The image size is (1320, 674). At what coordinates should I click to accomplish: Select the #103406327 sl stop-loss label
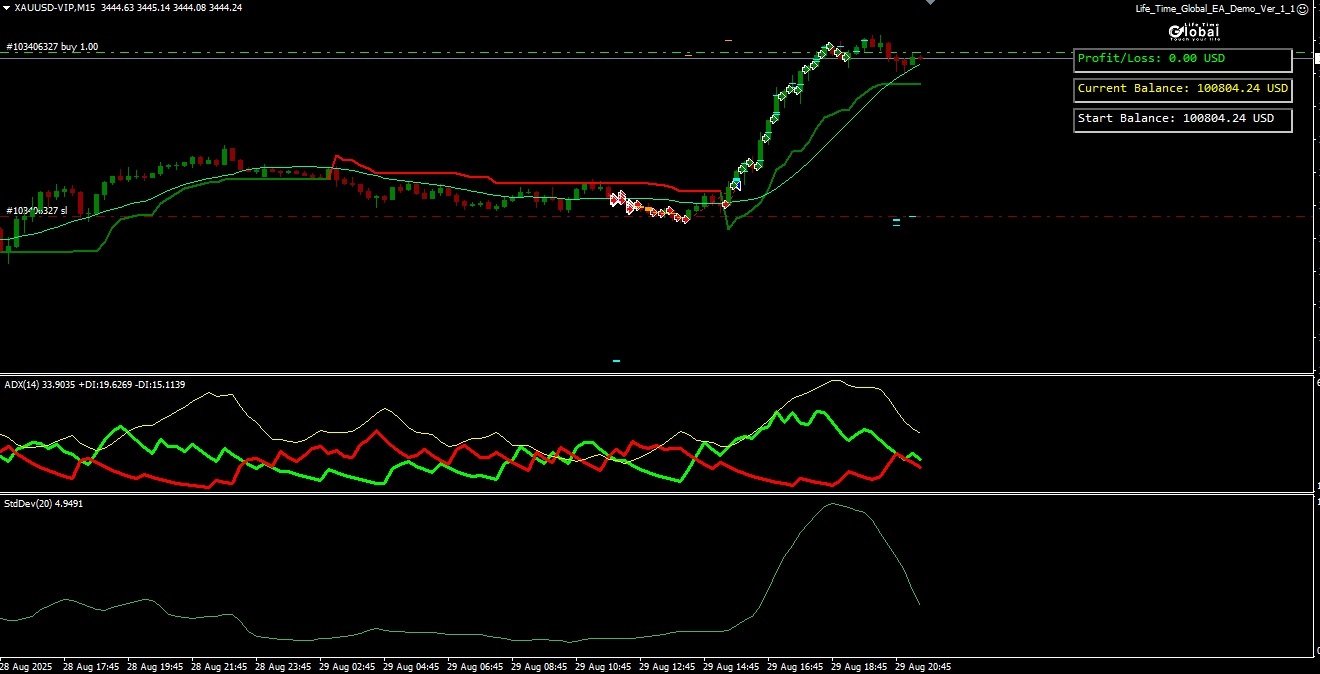(36, 211)
